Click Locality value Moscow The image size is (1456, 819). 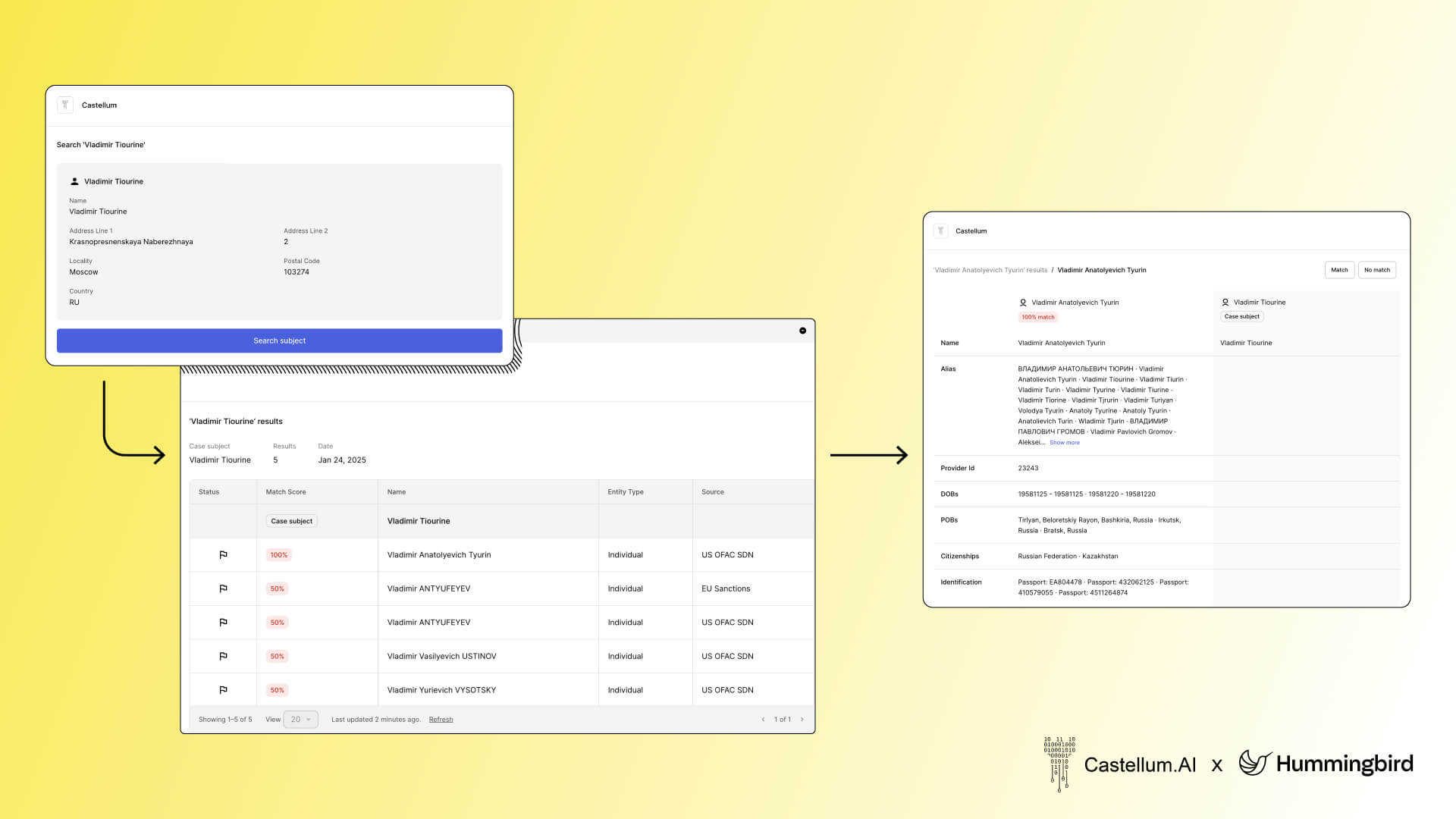coord(83,272)
